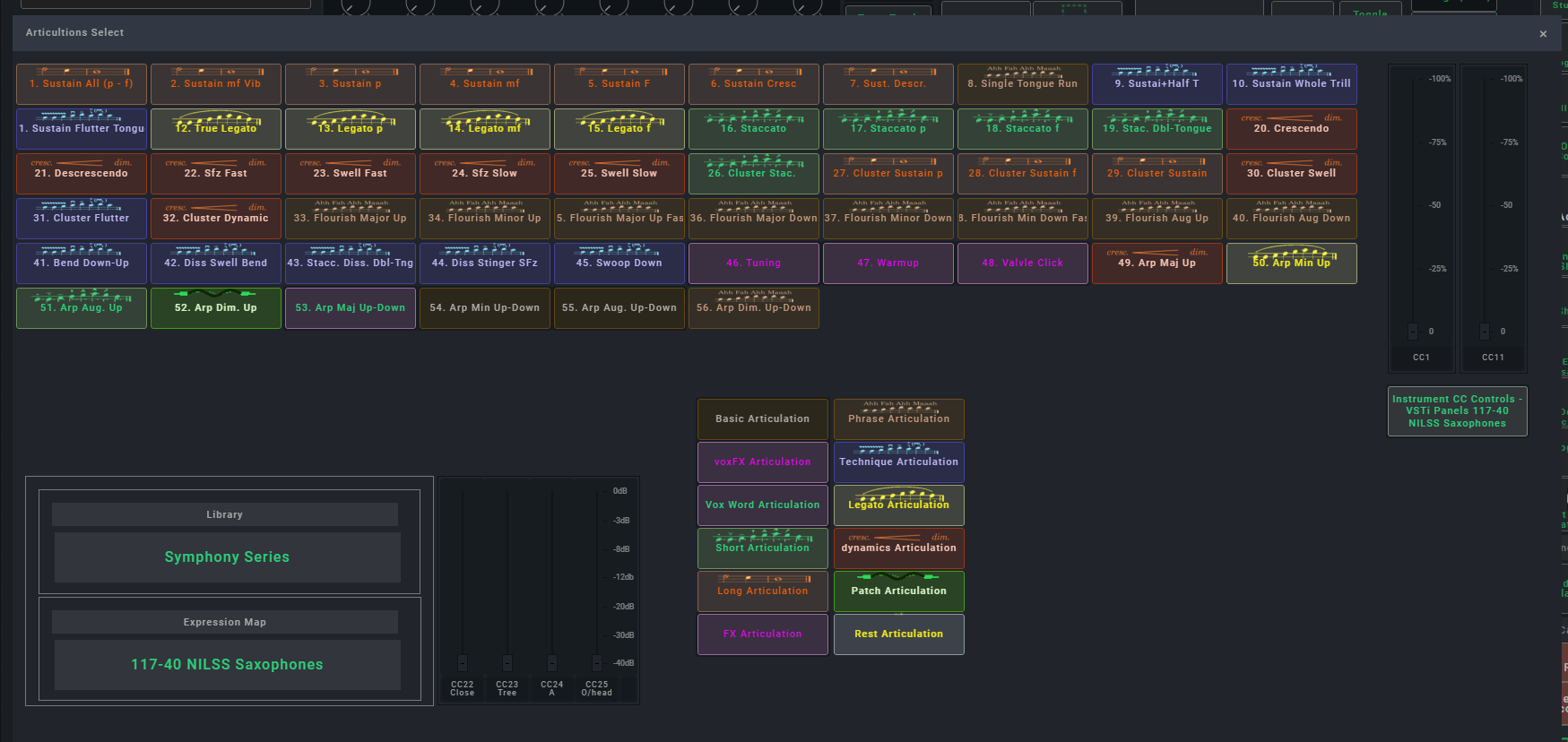This screenshot has height=742, width=1568.
Task: Switch to 12. True Legato
Action: (x=216, y=129)
